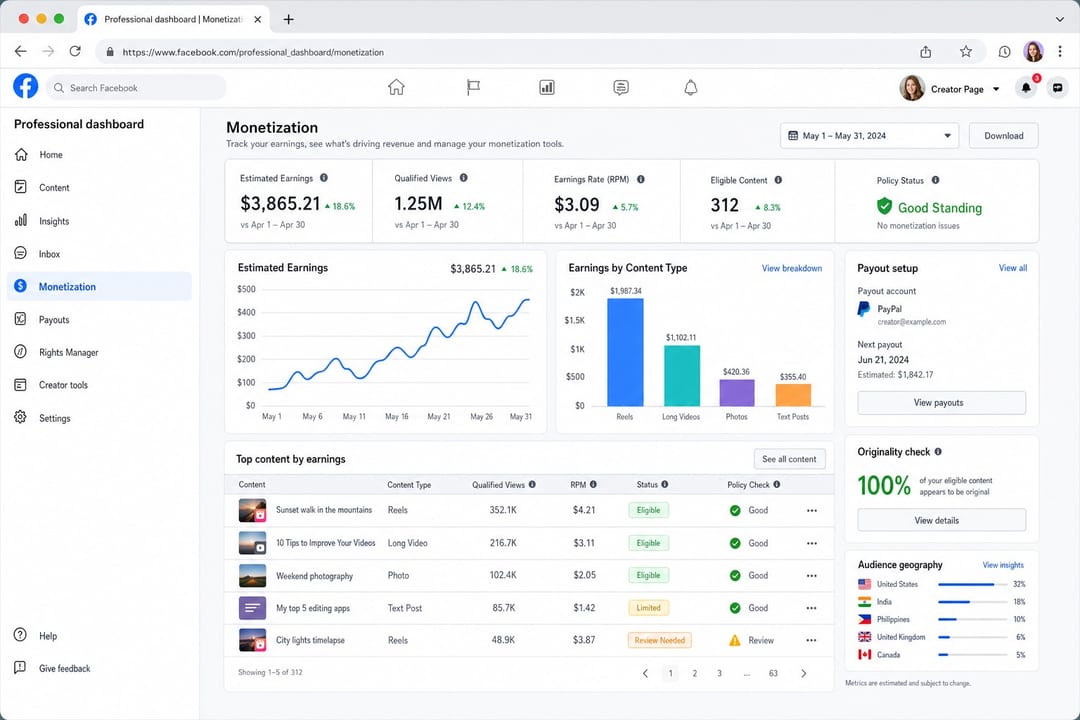Open the messages icon in top navigation

621,88
